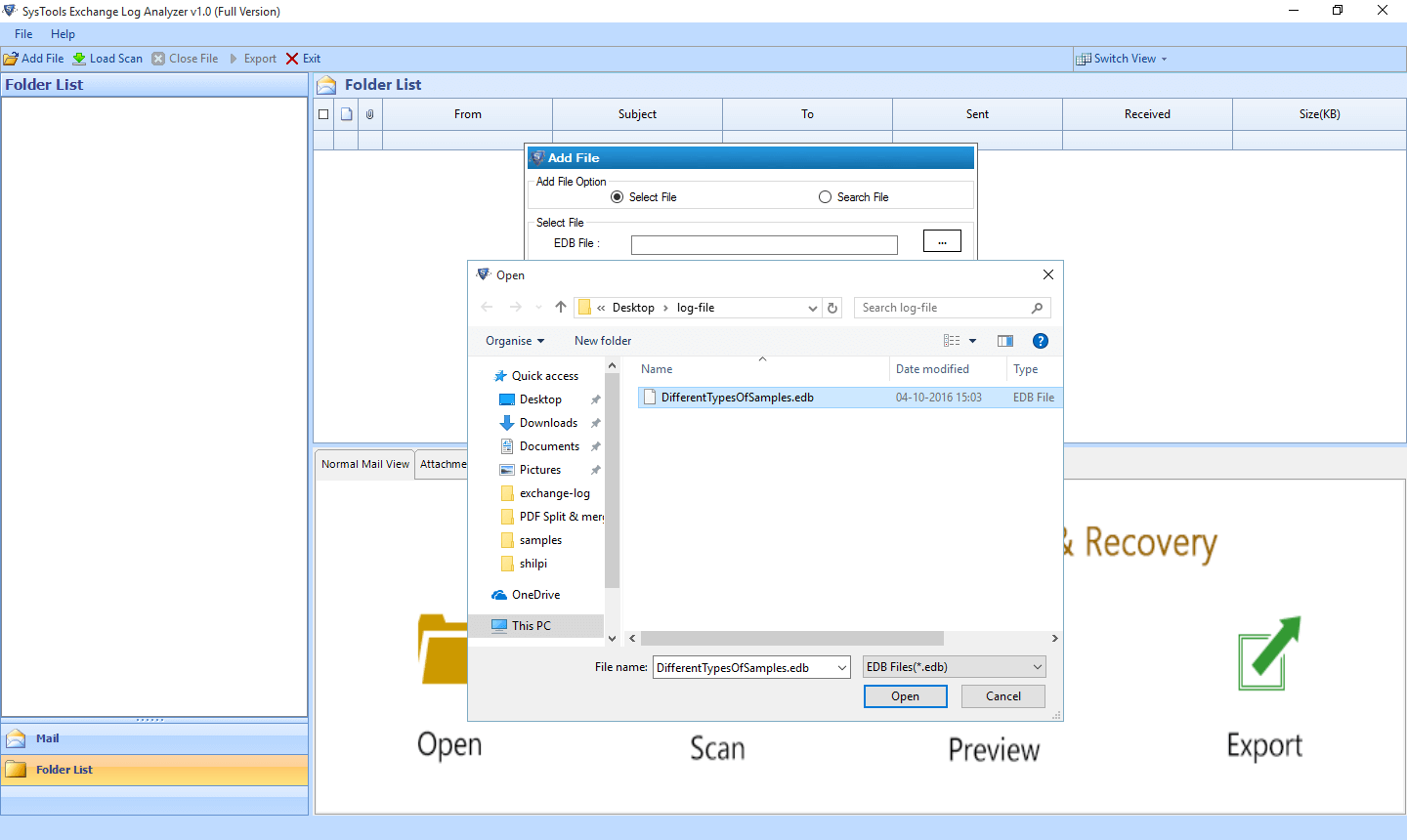Select the Search File radio button
1407x840 pixels.
coord(825,196)
